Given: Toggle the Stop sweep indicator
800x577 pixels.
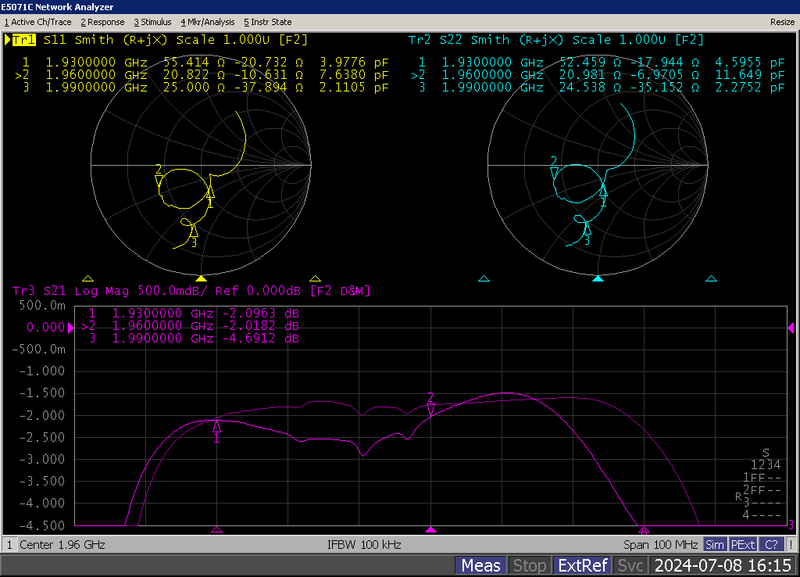Looking at the screenshot, I should pos(530,565).
